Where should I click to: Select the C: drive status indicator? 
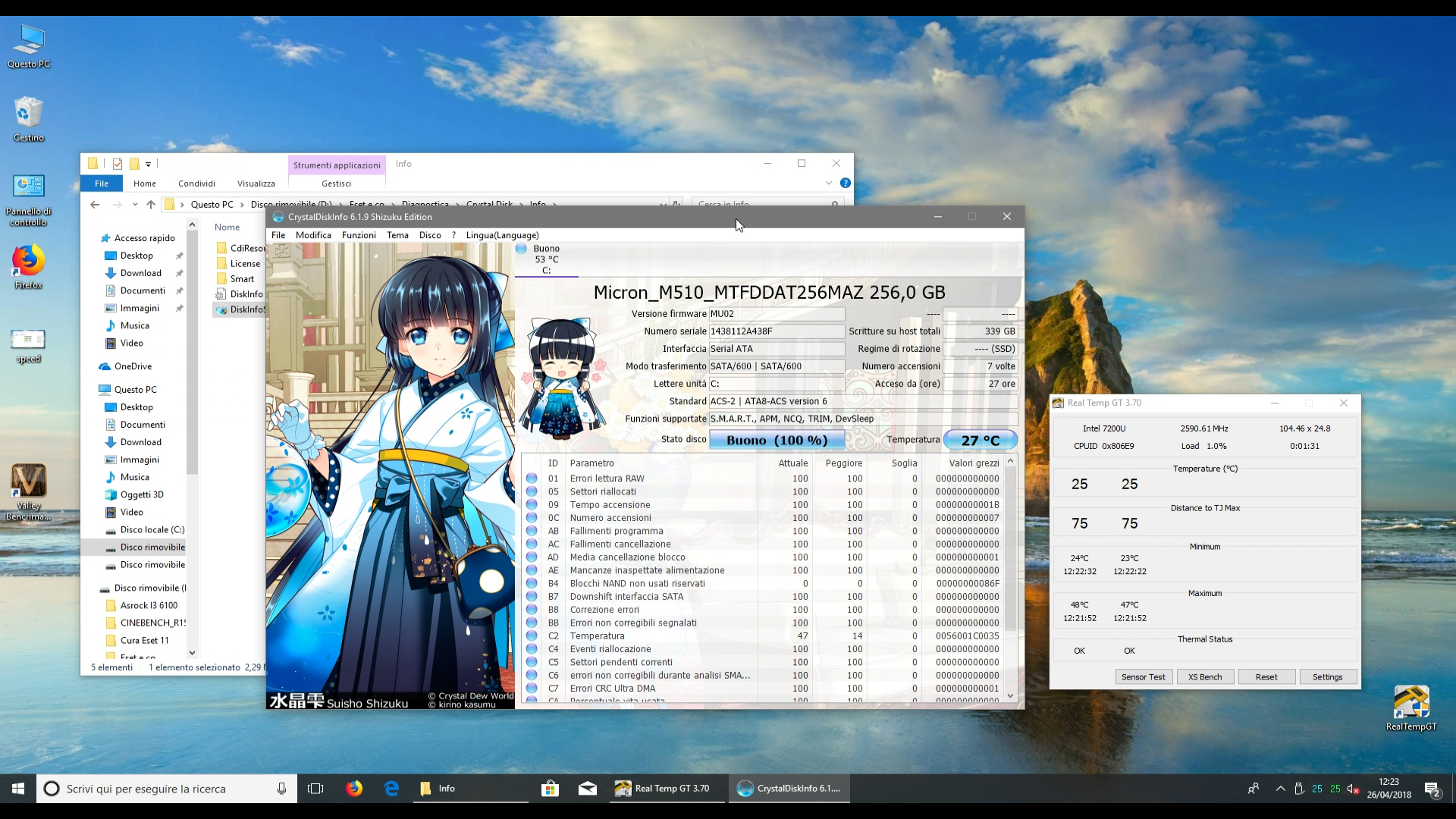coord(545,259)
